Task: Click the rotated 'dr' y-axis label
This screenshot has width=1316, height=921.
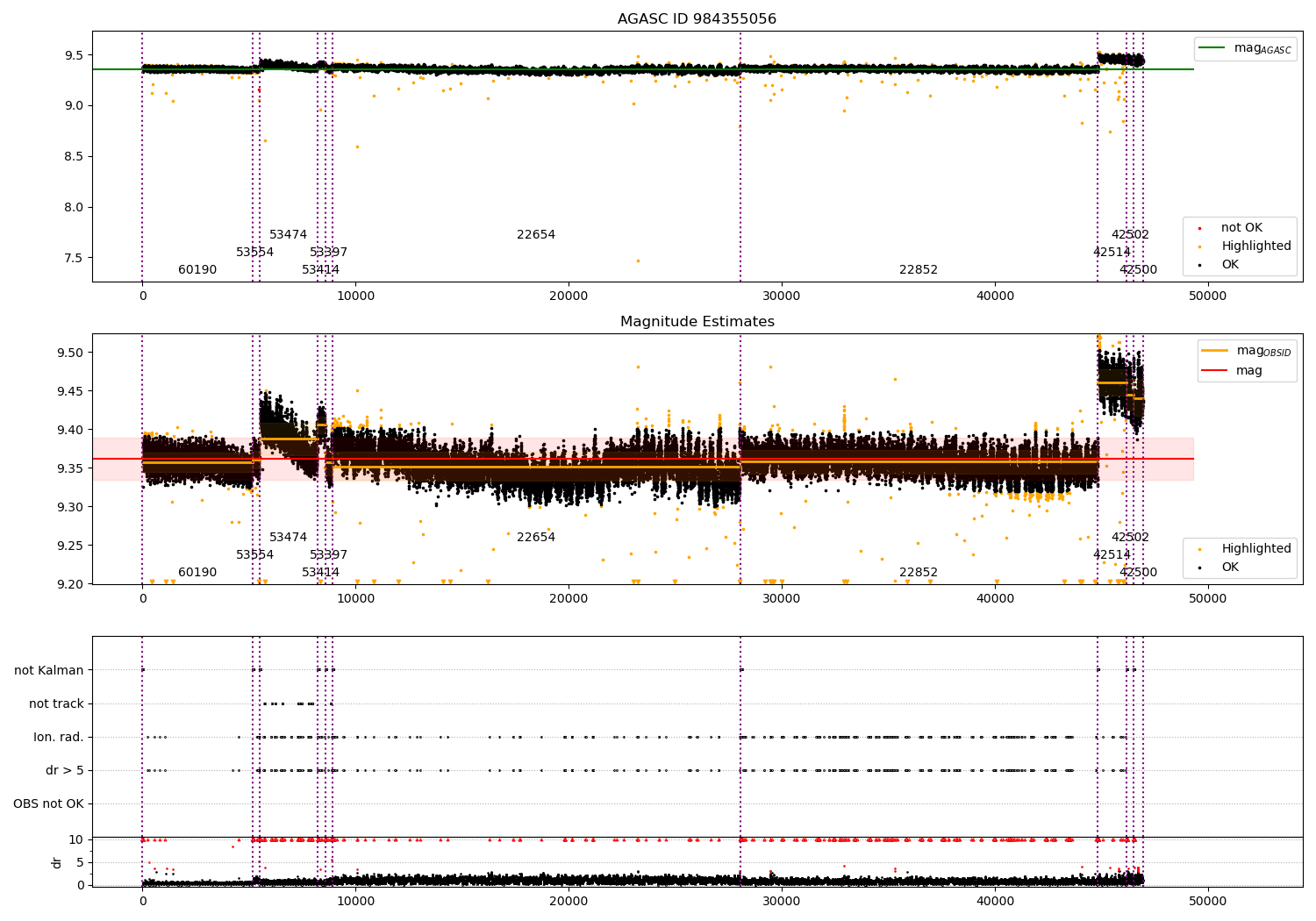Action: 57,862
